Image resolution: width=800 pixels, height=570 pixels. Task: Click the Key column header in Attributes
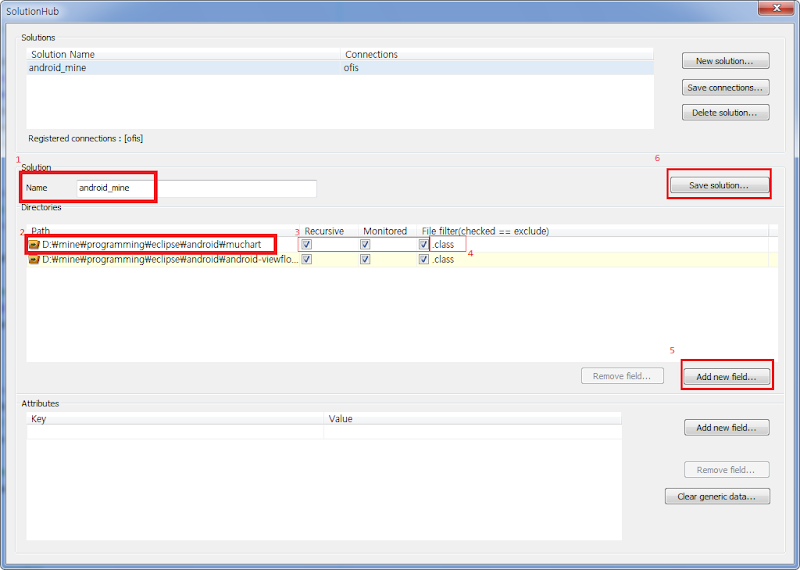pyautogui.click(x=175, y=418)
